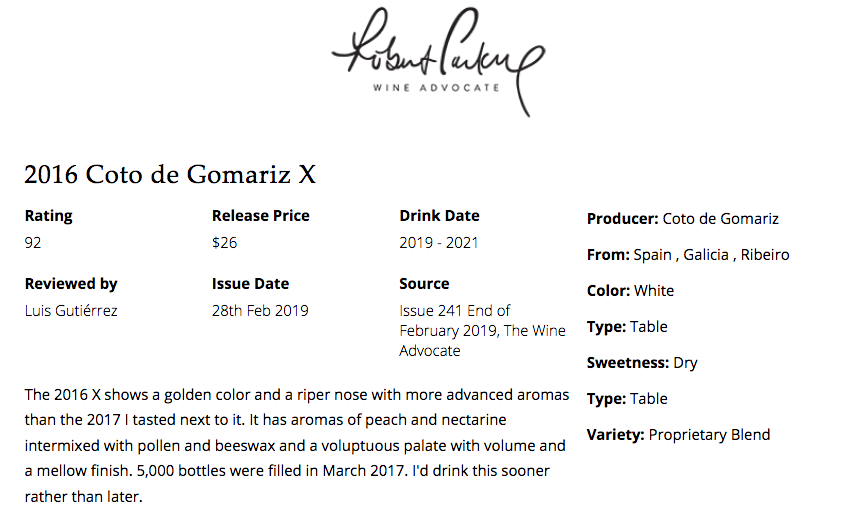Screen dimensions: 865x532
Task: Click the Rating value 92
Action: click(x=33, y=243)
